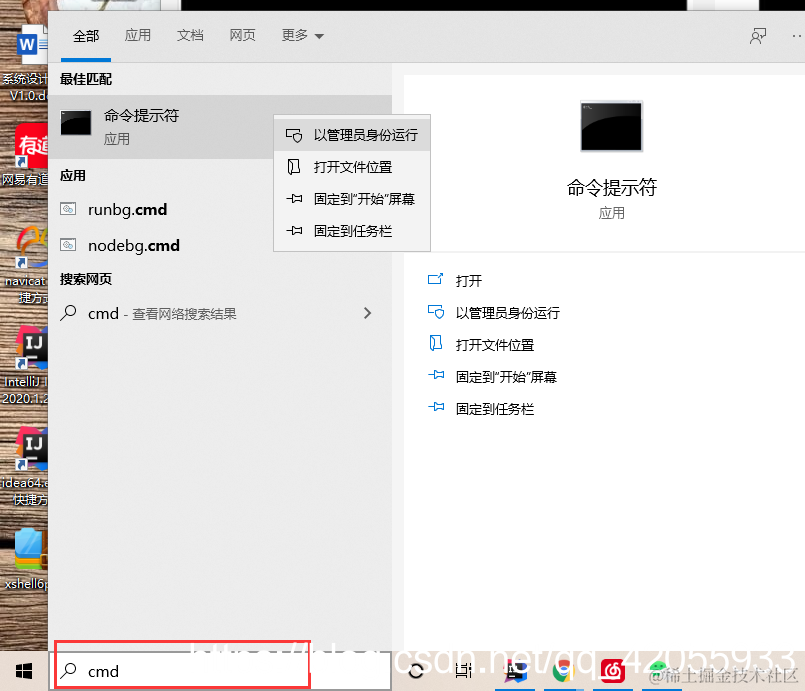Click the 固定到任务栏 action link
805x691 pixels.
tap(498, 408)
